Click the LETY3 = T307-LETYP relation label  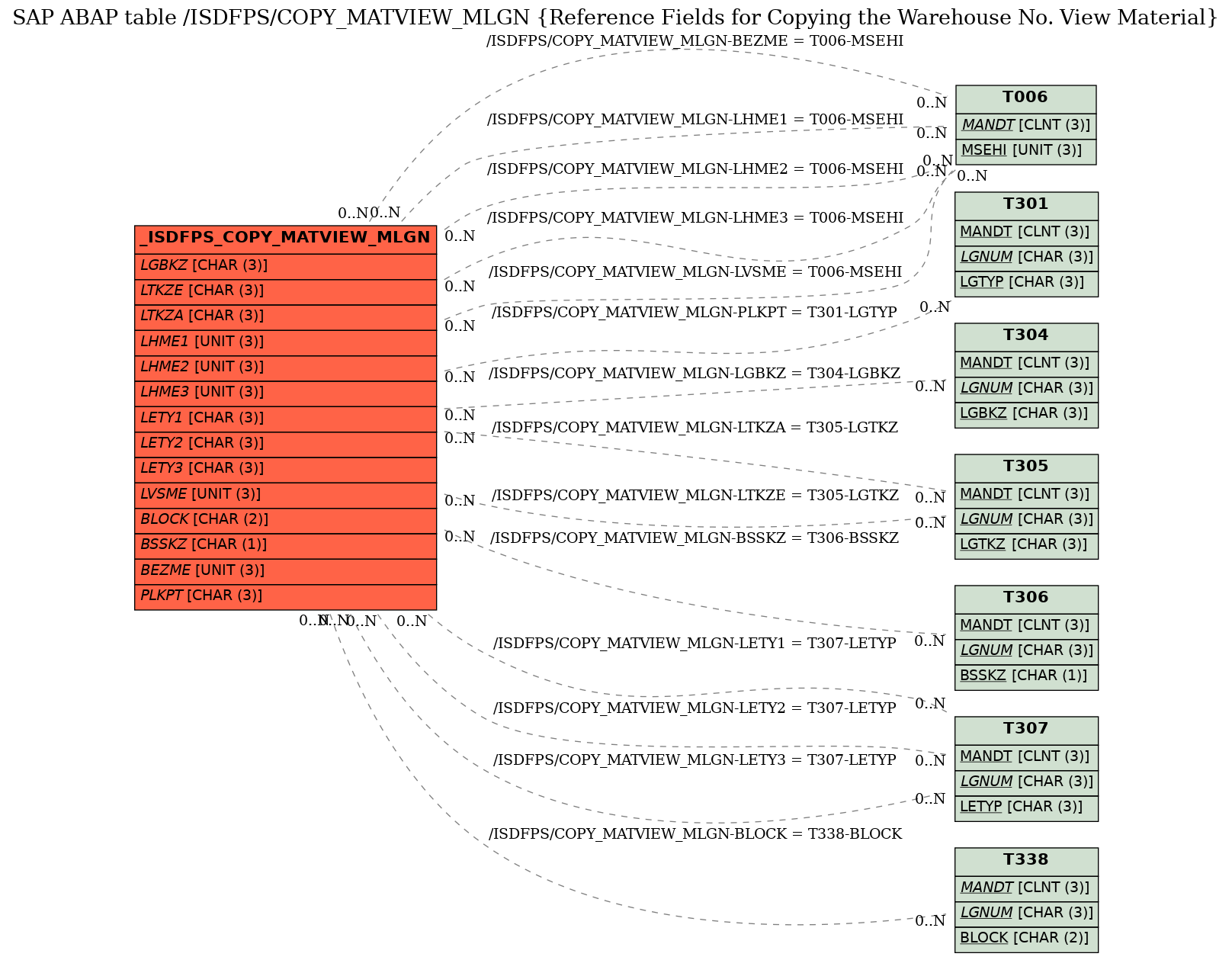(x=695, y=761)
